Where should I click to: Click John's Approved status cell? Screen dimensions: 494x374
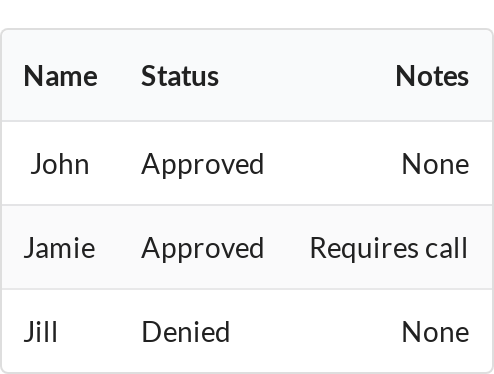tap(203, 164)
